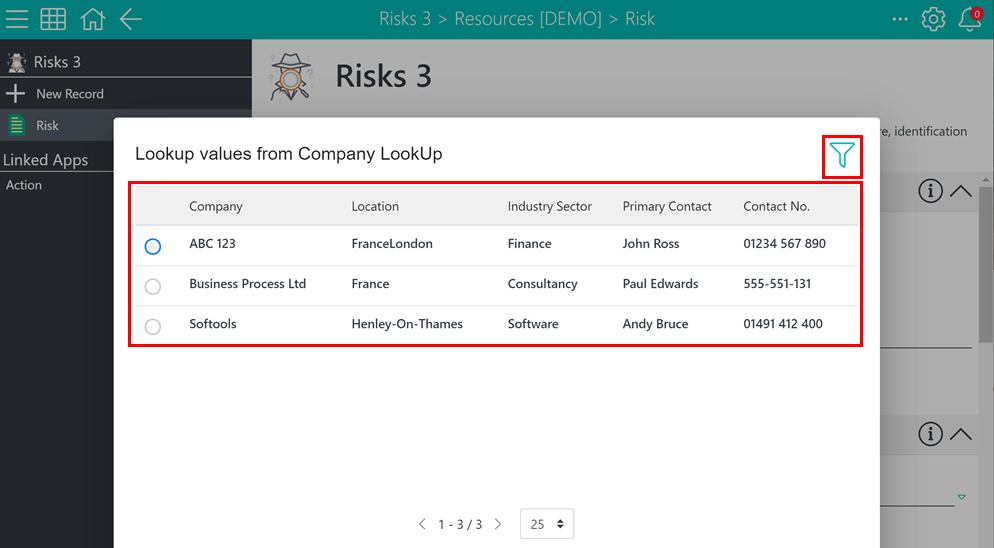Go to the previous page arrow

tap(422, 524)
